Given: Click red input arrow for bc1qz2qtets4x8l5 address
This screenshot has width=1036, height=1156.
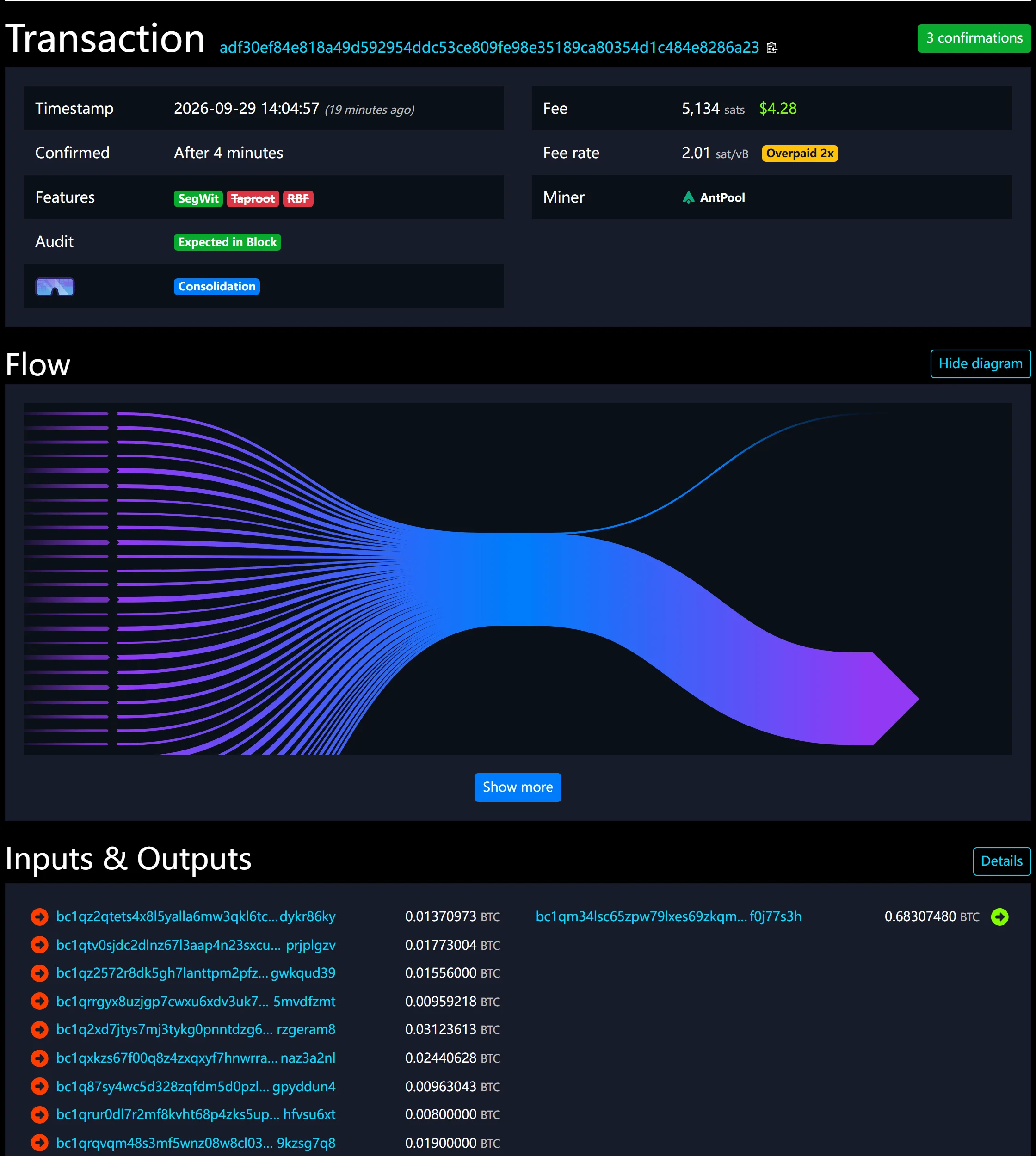Looking at the screenshot, I should tap(39, 916).
